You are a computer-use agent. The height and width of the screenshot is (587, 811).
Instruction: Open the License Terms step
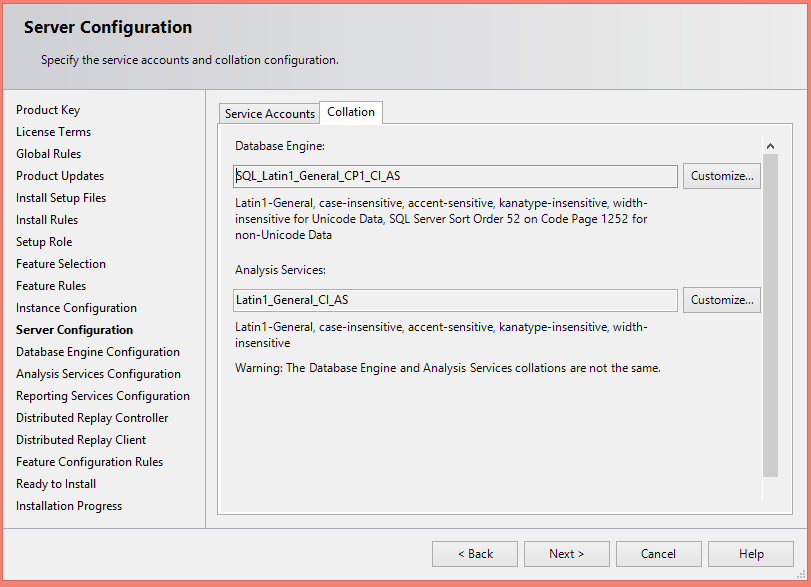pyautogui.click(x=53, y=131)
